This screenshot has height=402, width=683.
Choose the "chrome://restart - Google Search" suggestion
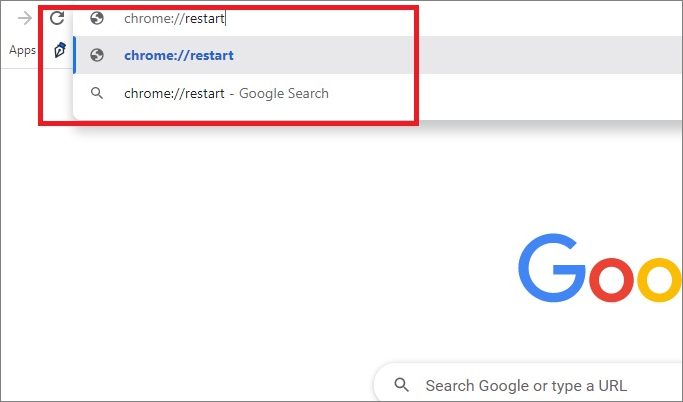pyautogui.click(x=226, y=93)
